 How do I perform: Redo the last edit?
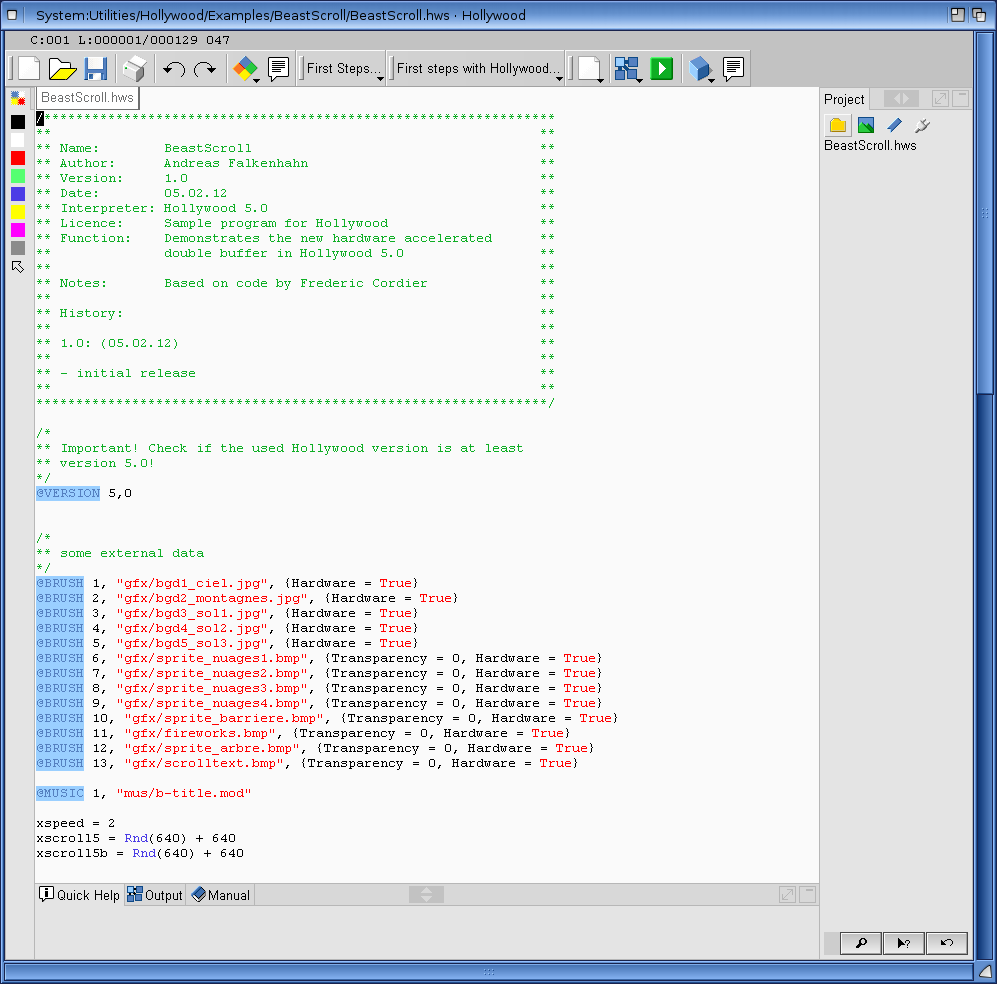point(205,69)
